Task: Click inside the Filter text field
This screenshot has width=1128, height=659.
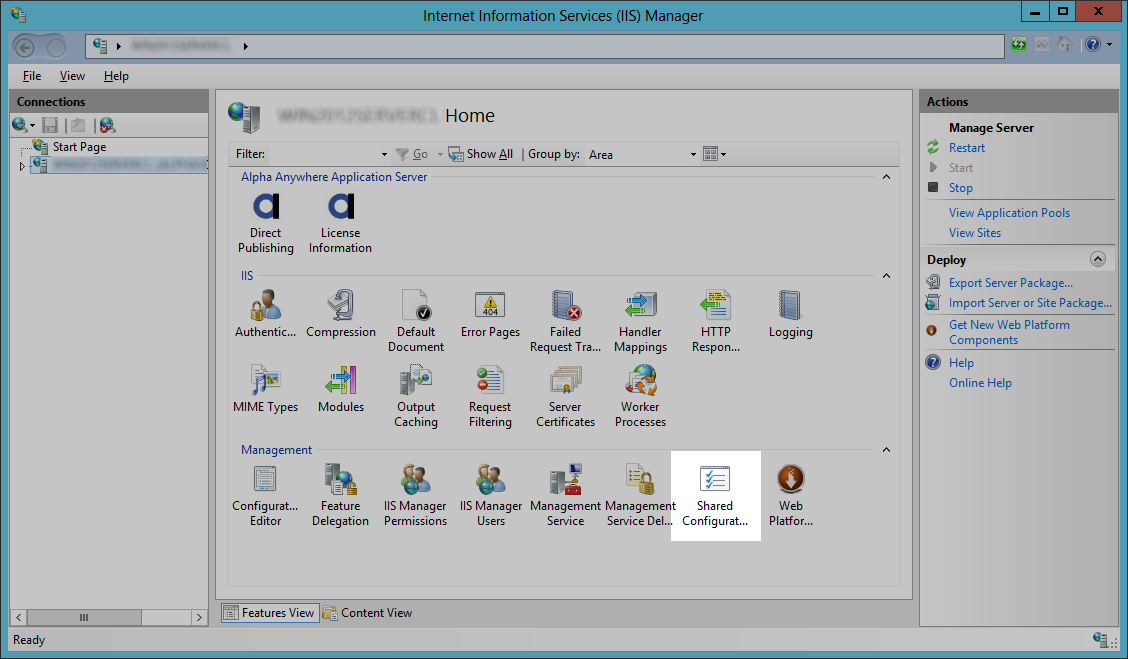Action: pos(323,155)
